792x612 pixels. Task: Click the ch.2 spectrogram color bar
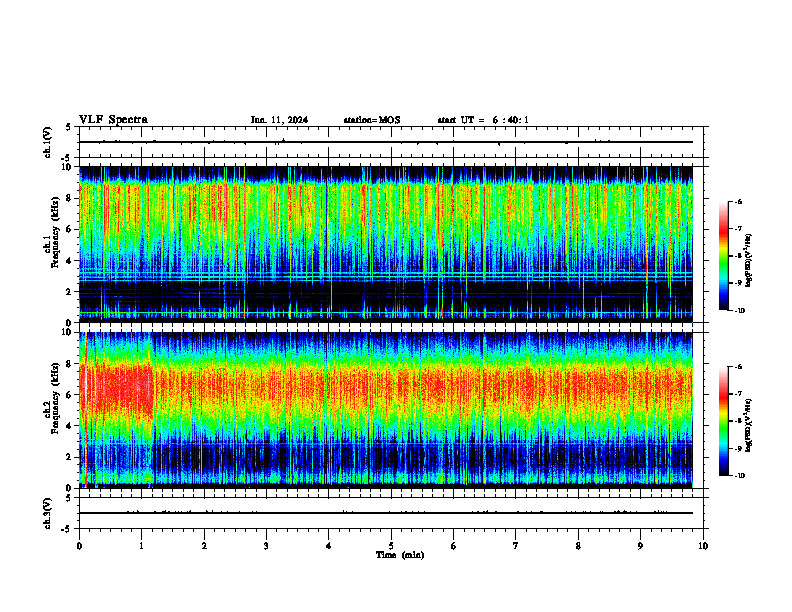pyautogui.click(x=723, y=421)
